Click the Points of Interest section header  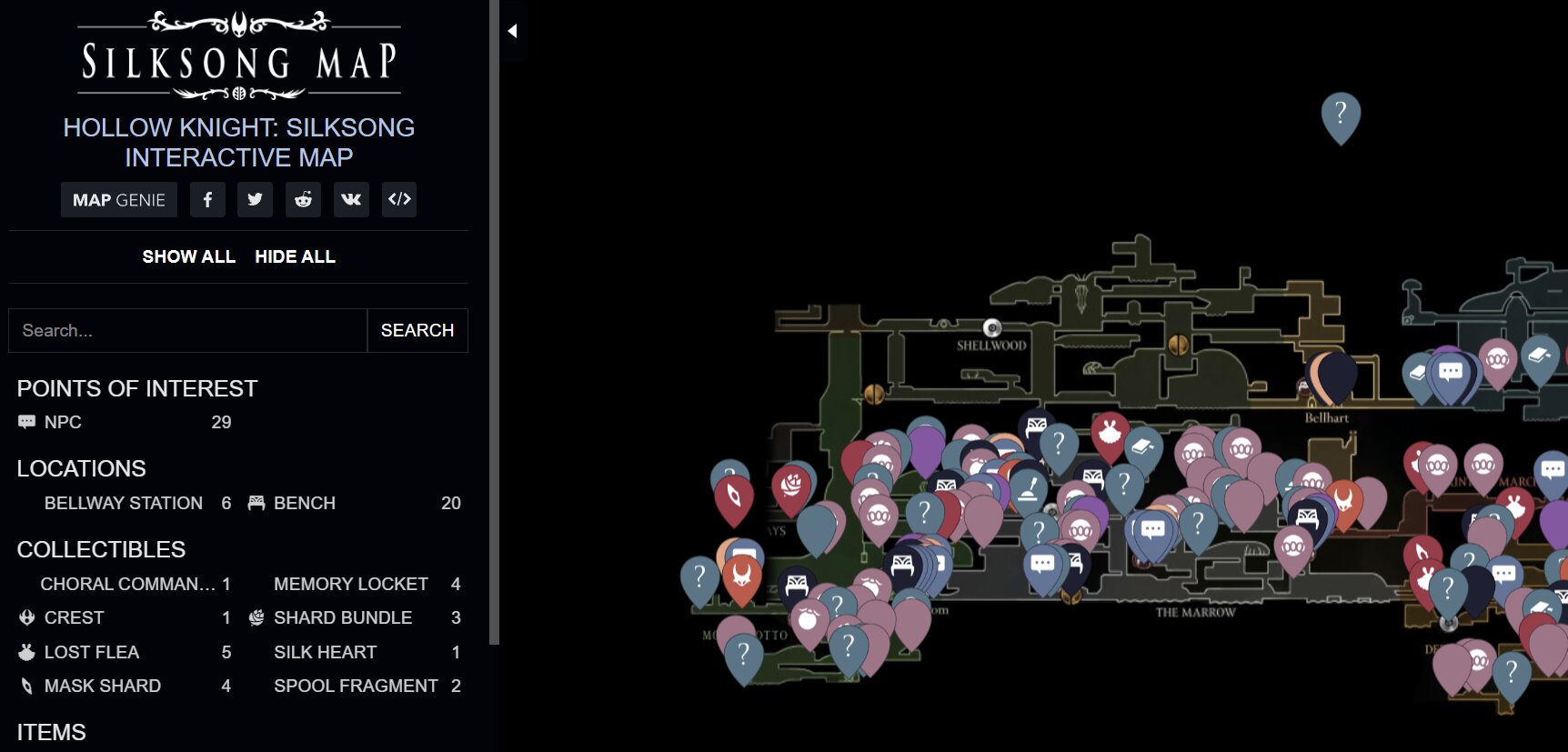[x=137, y=388]
